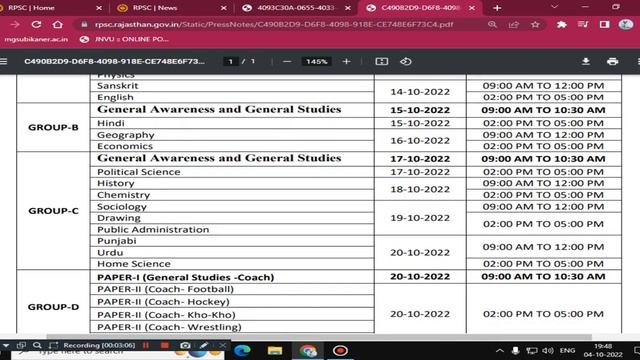Click the PAPER-II (Coach- Hockey) row
The height and width of the screenshot is (360, 640).
(232, 302)
